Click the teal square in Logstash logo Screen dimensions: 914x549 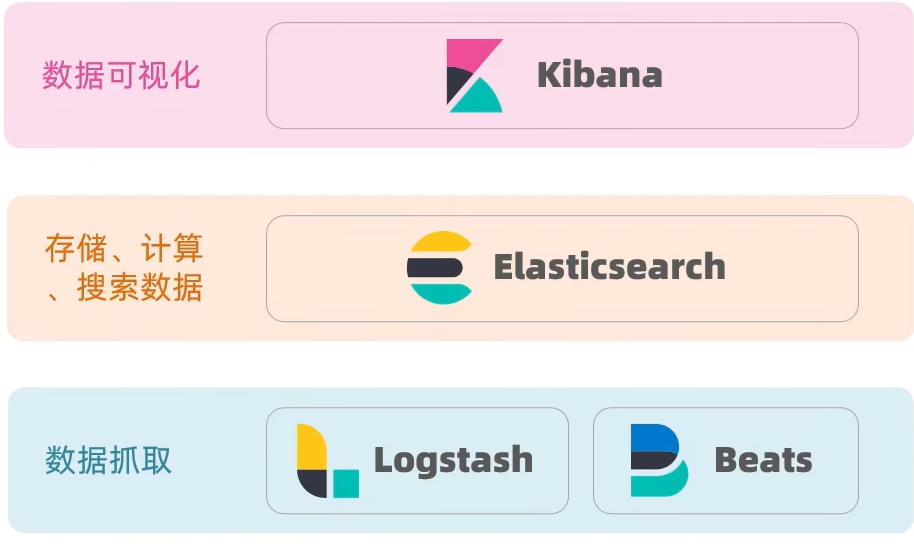pos(346,484)
